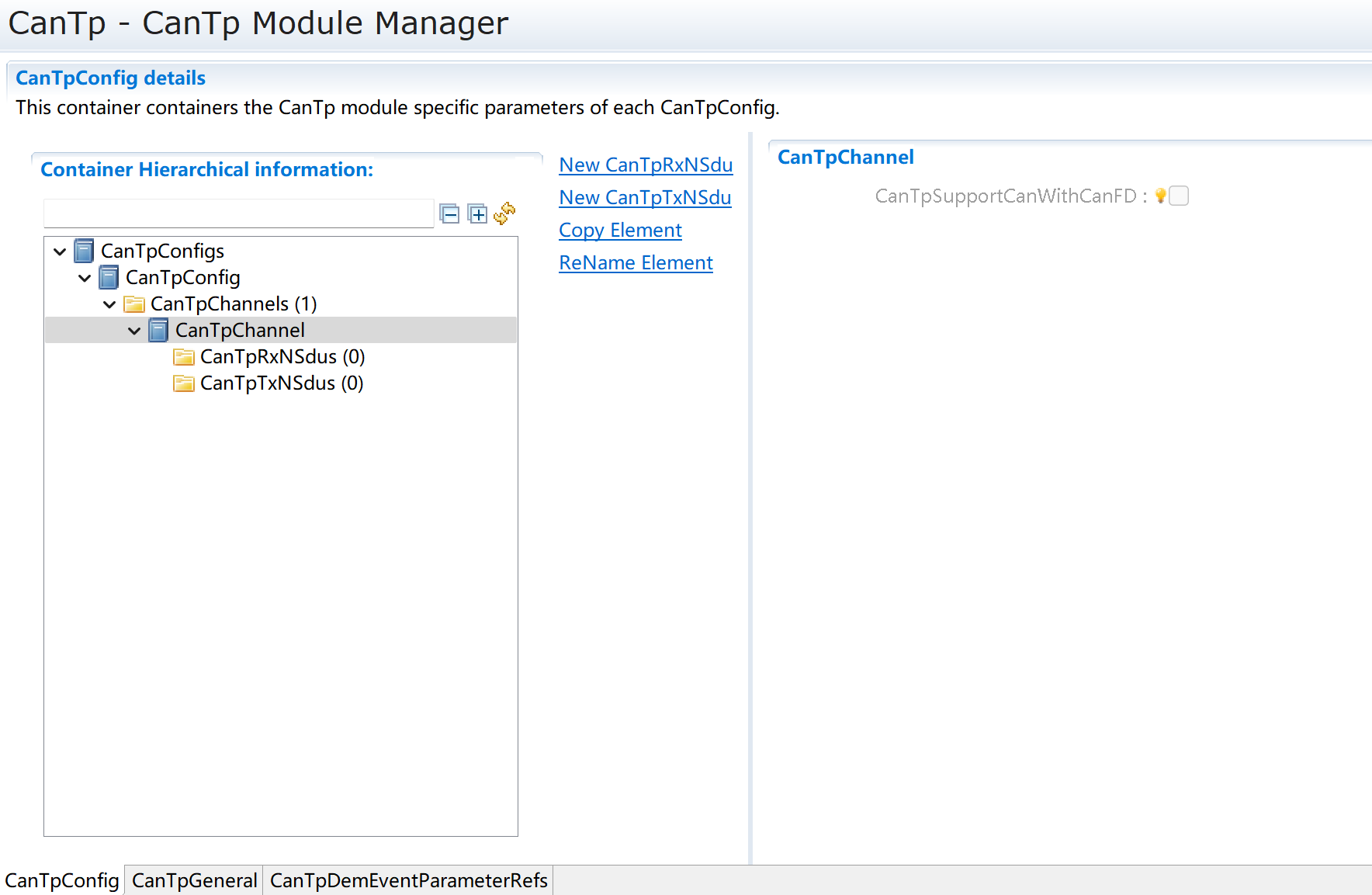Collapse the CanTpConfig tree node

(85, 278)
